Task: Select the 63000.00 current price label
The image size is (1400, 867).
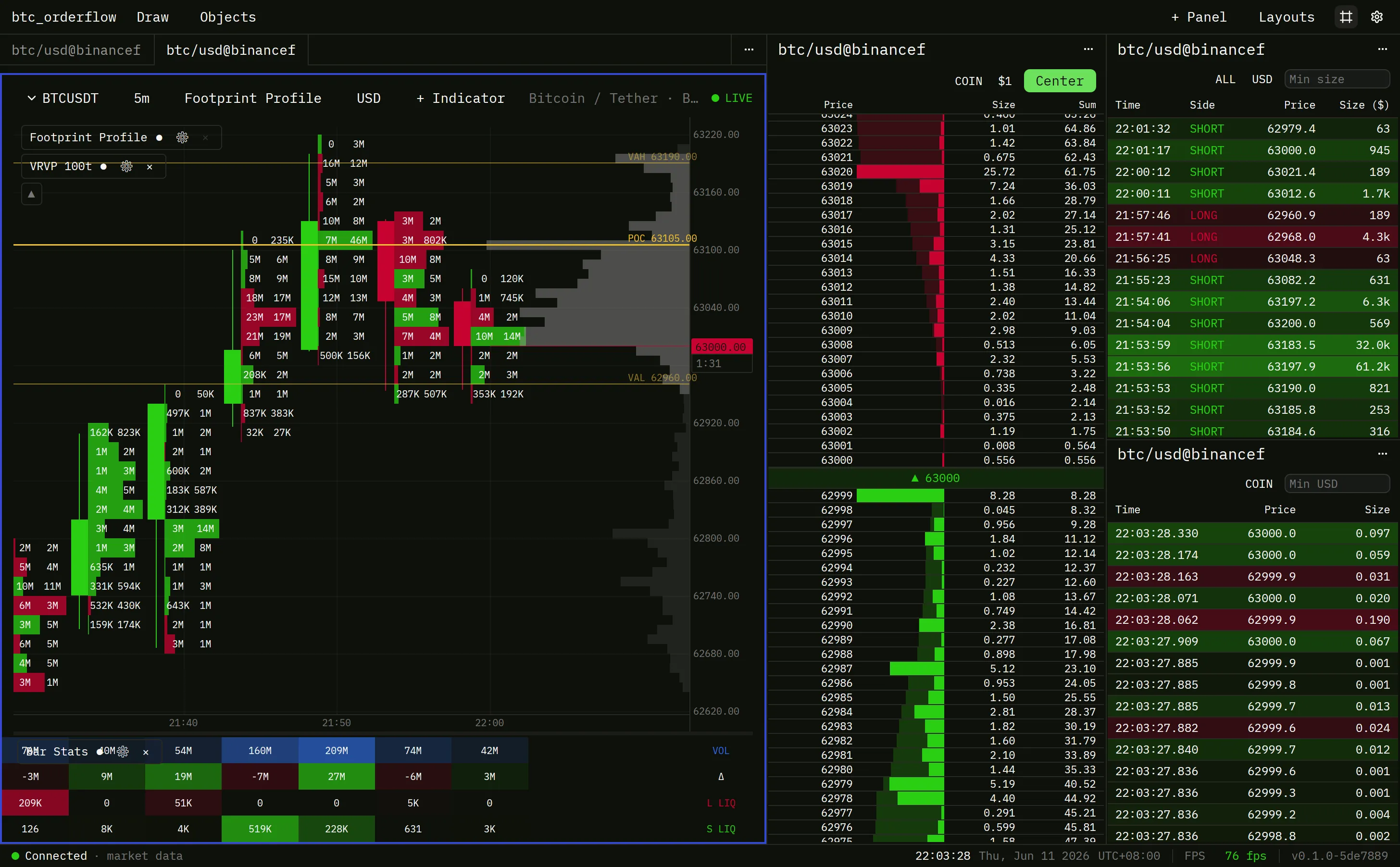Action: 722,347
